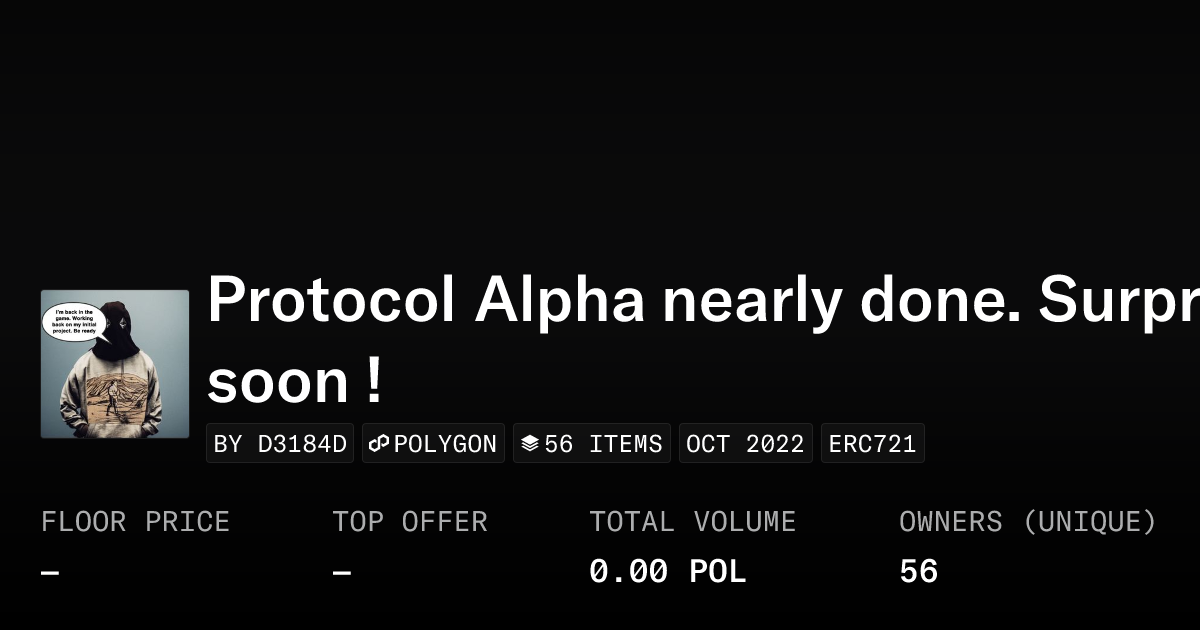Click the stacked layers items icon

(530, 444)
